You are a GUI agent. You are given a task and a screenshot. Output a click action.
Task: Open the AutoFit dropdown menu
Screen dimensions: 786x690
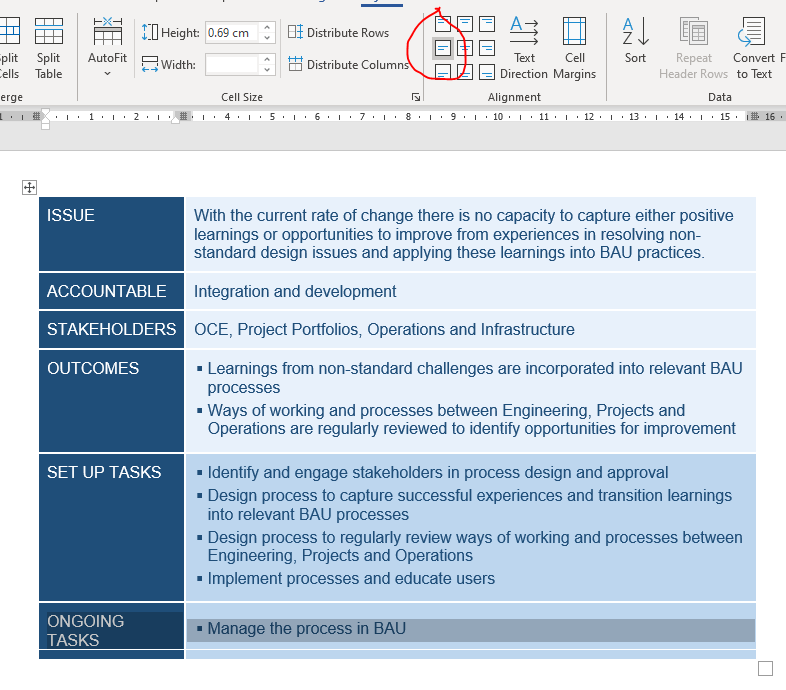(107, 48)
